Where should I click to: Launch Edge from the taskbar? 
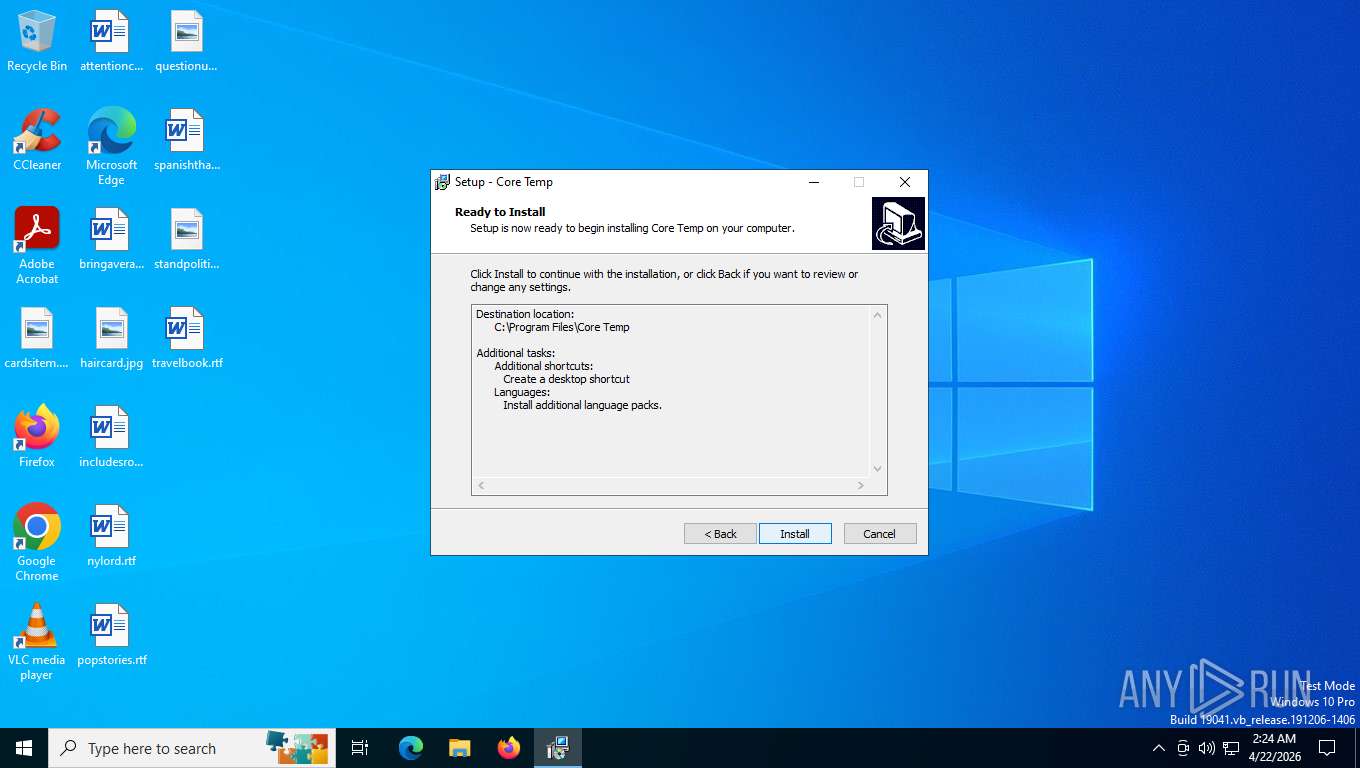point(411,748)
